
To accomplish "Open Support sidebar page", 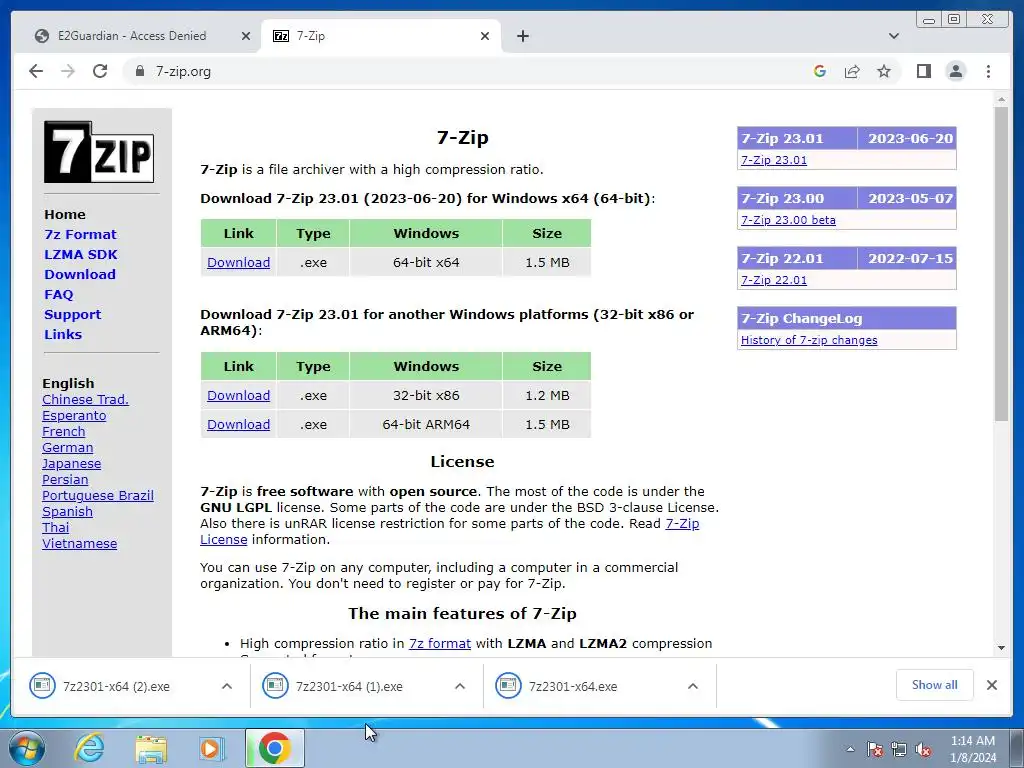I will coord(72,315).
